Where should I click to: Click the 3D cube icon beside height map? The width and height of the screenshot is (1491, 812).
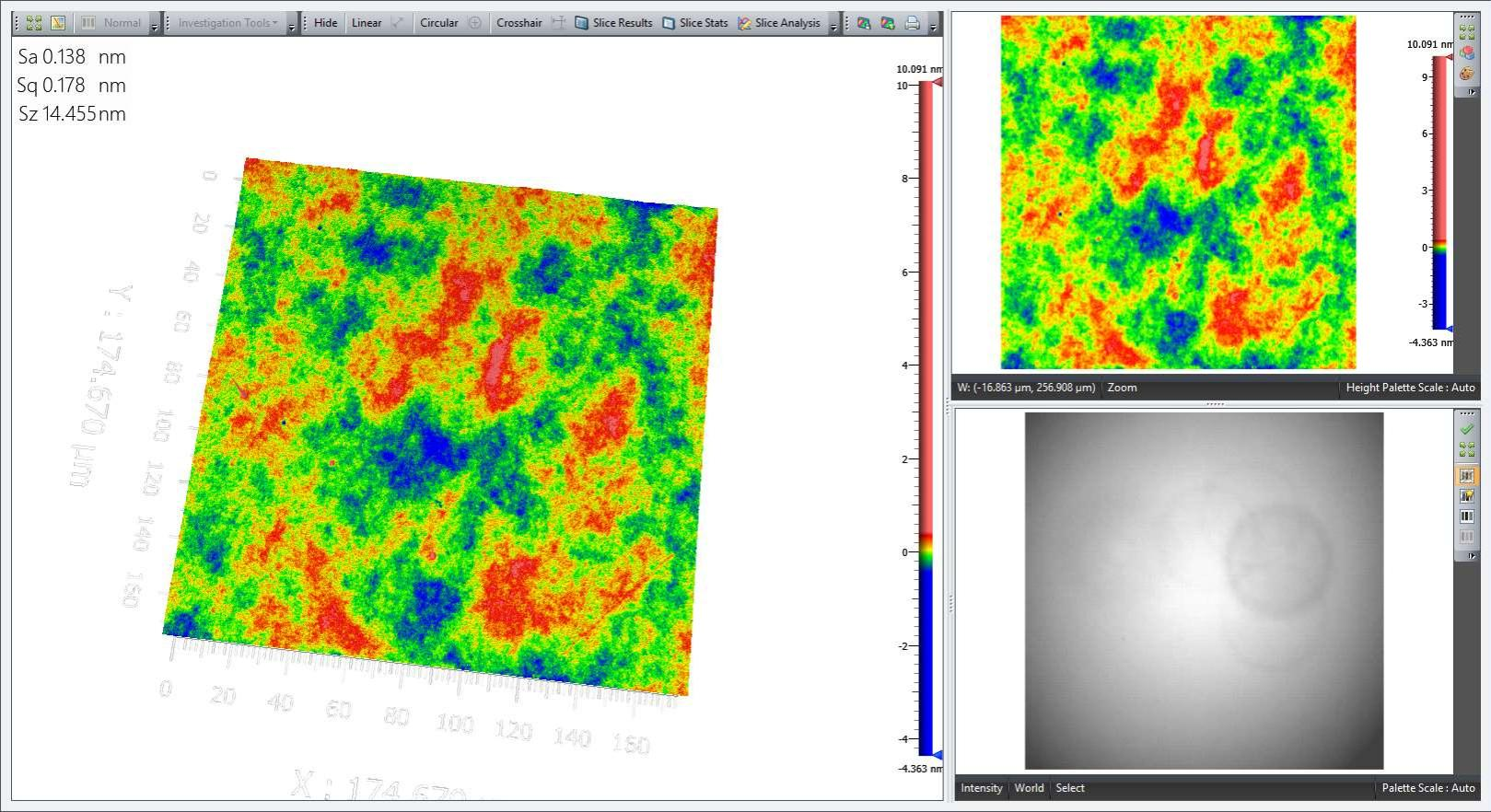1466,53
